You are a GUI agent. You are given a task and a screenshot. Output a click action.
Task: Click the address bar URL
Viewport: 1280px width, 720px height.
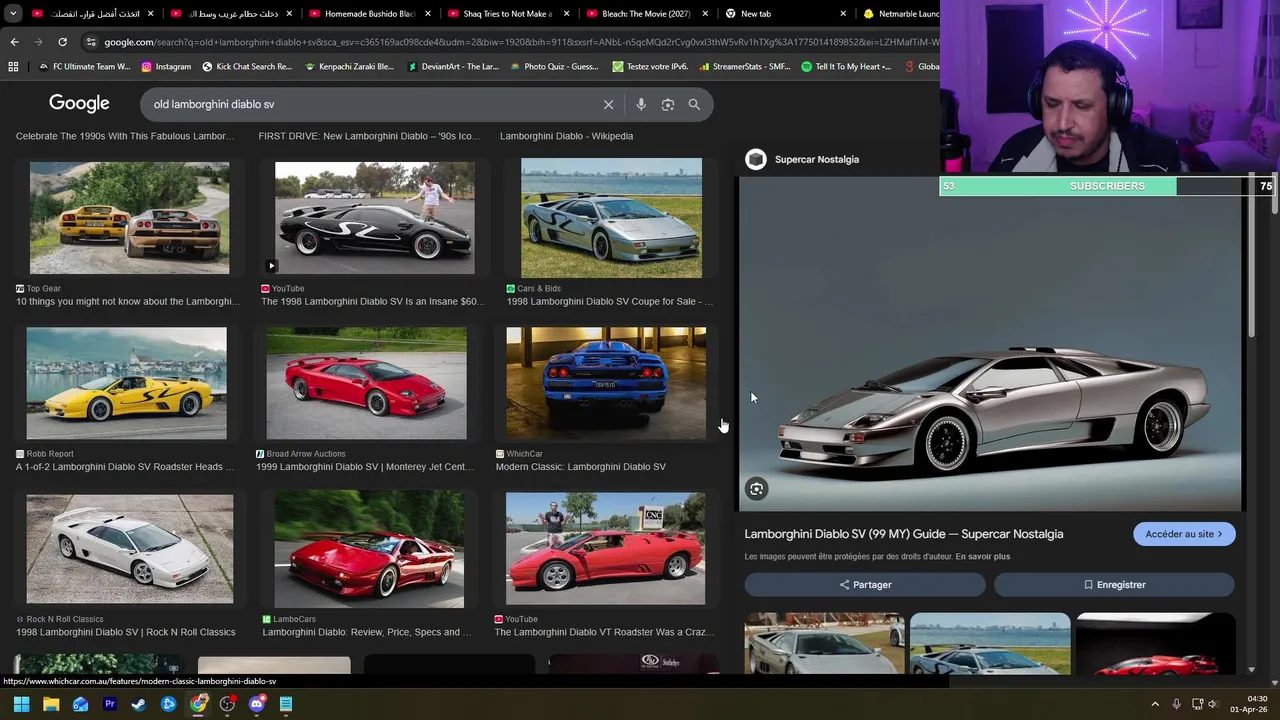point(520,42)
